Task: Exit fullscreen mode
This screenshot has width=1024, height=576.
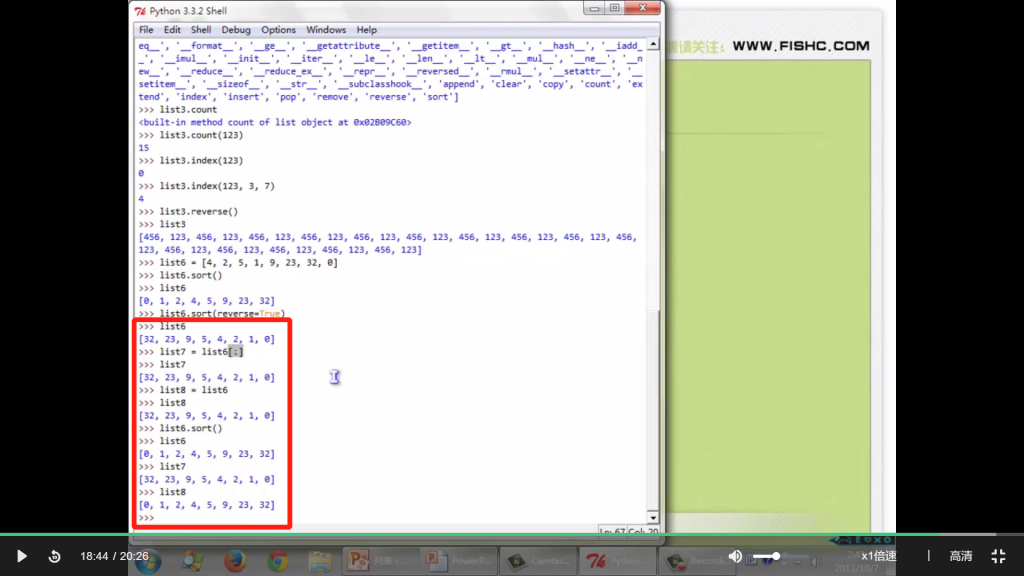Action: pyautogui.click(x=998, y=556)
